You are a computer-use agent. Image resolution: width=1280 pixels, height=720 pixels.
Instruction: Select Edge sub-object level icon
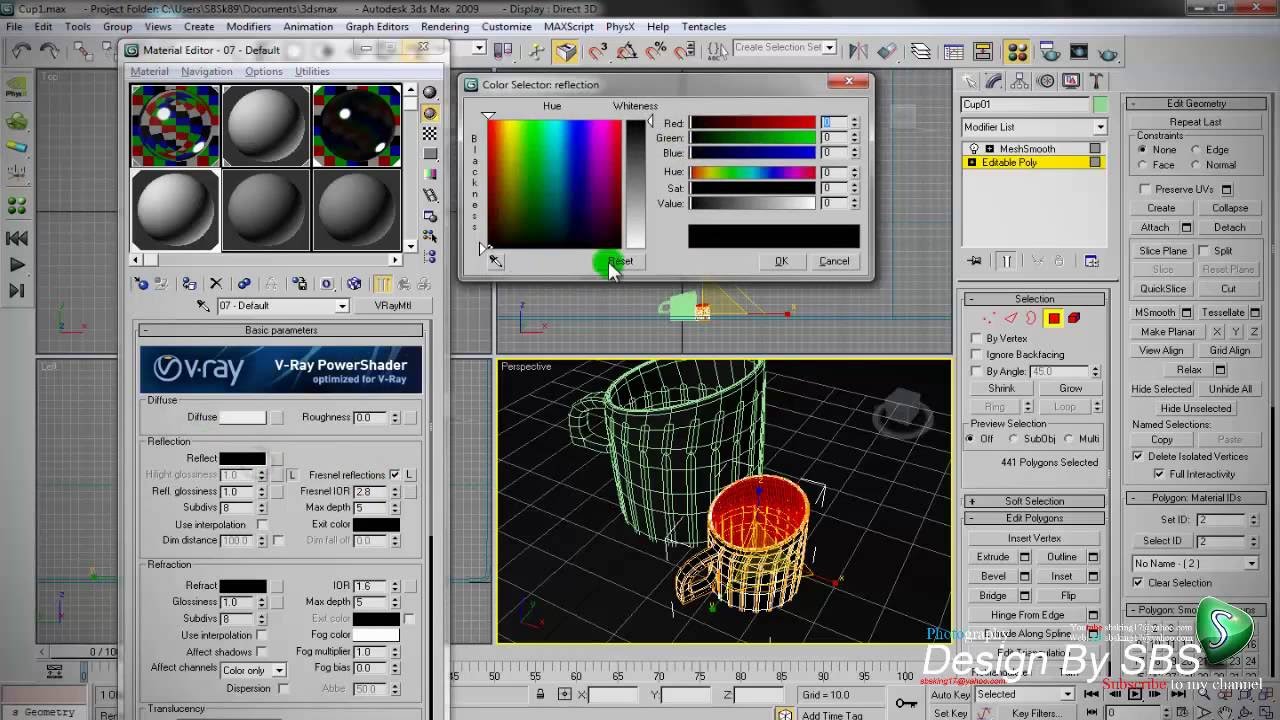coord(1010,318)
